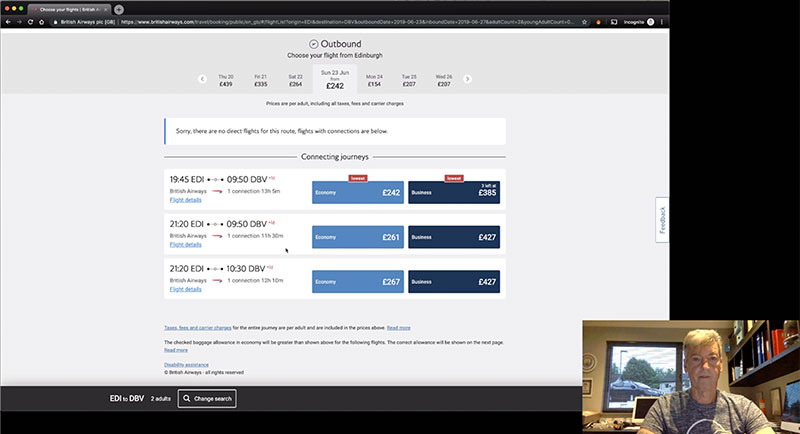Choose Business £427 for the 10:30 arrival flight
The image size is (800, 434).
click(454, 282)
